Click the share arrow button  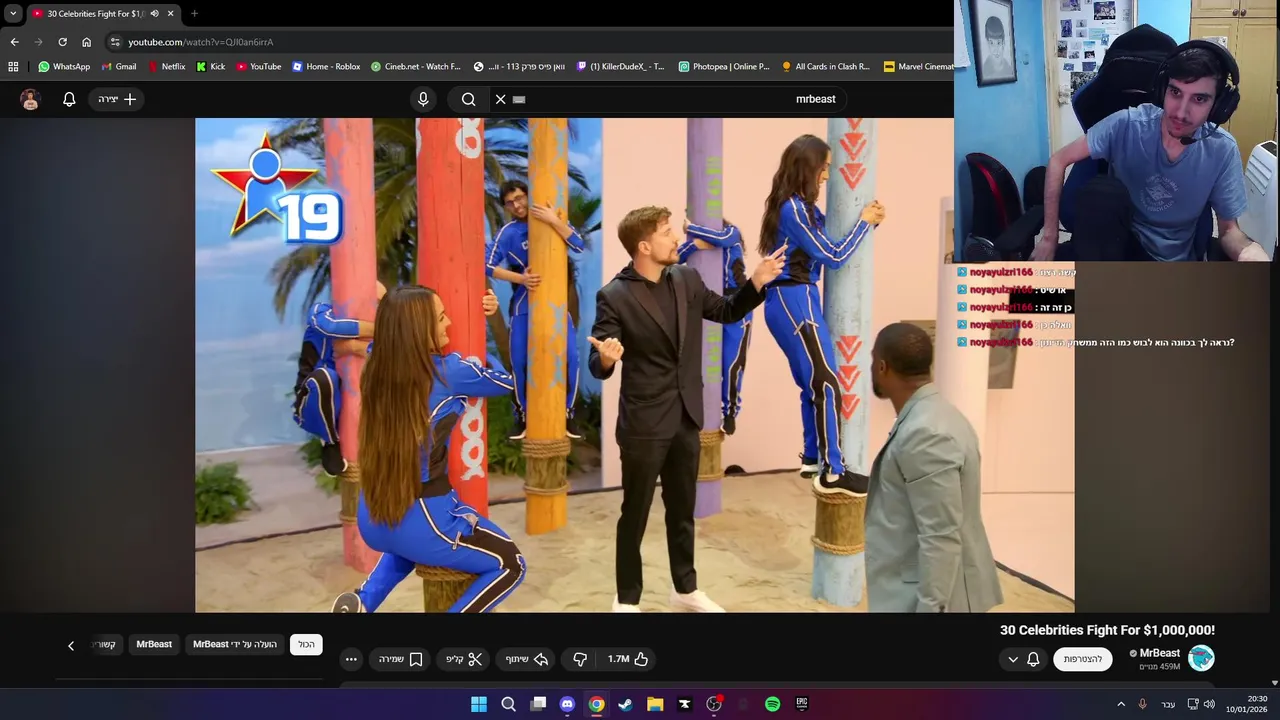[x=527, y=659]
